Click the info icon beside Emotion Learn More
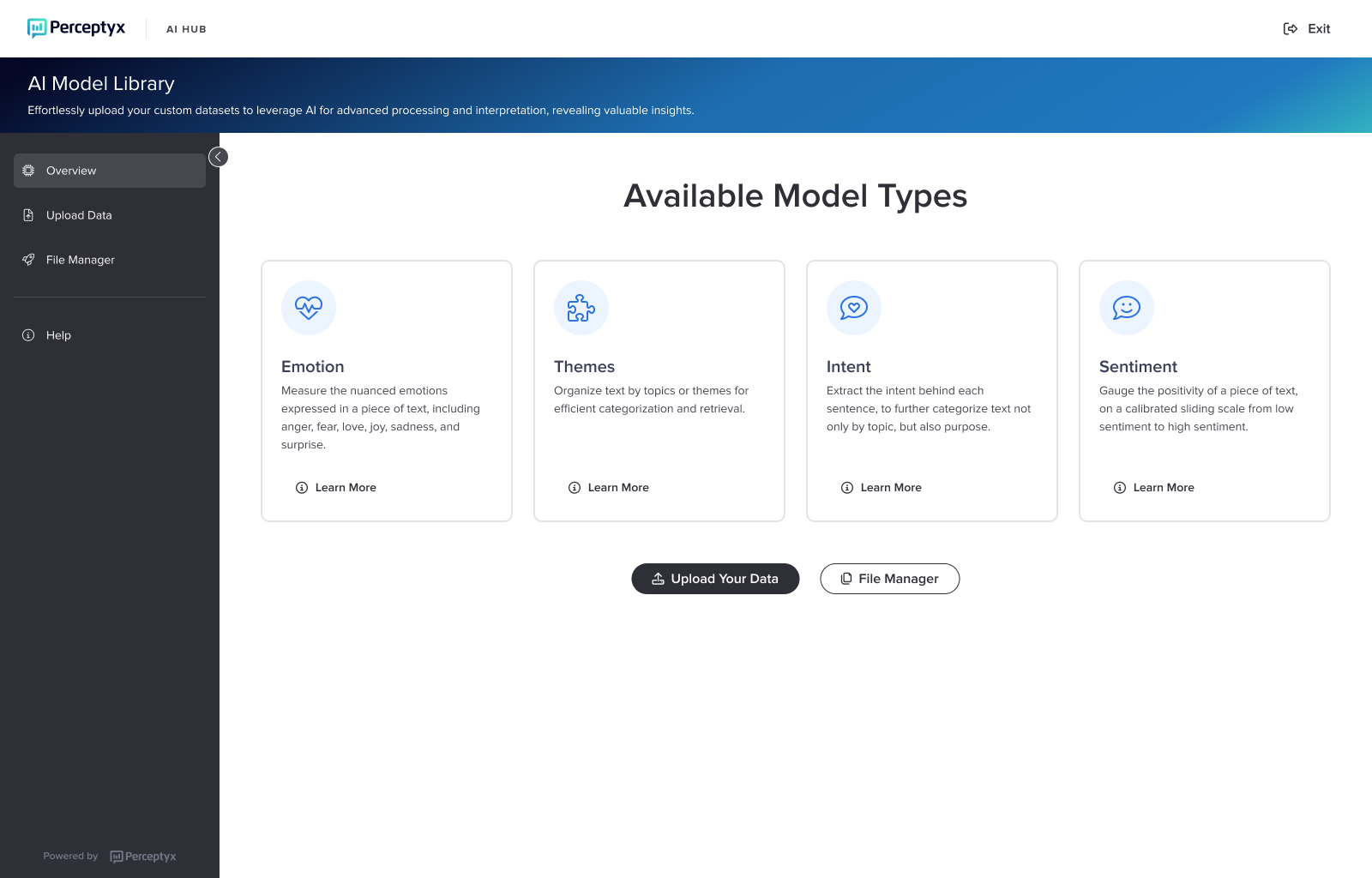The image size is (1372, 878). 302,488
